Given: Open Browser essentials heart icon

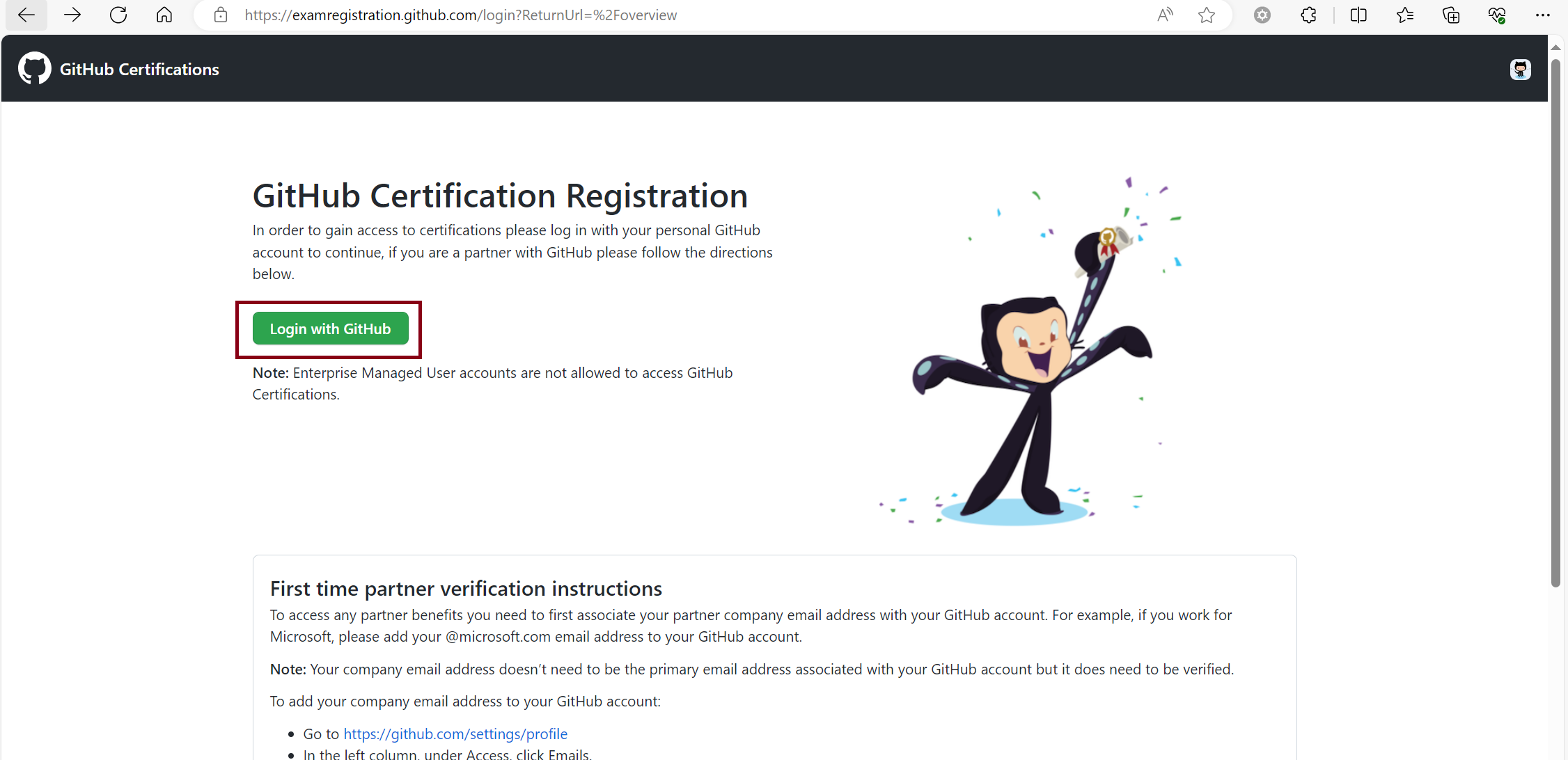Looking at the screenshot, I should point(1497,15).
